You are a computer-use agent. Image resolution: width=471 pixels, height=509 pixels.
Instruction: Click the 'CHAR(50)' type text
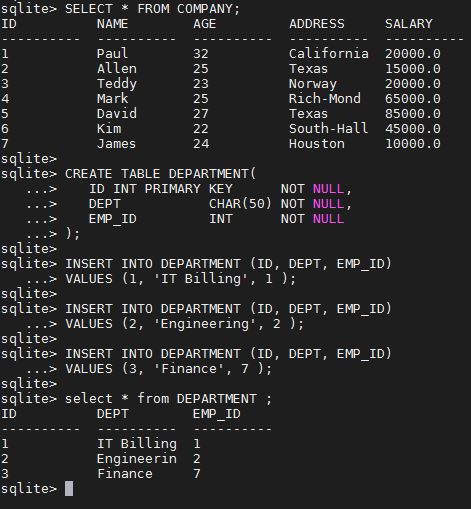click(x=240, y=204)
